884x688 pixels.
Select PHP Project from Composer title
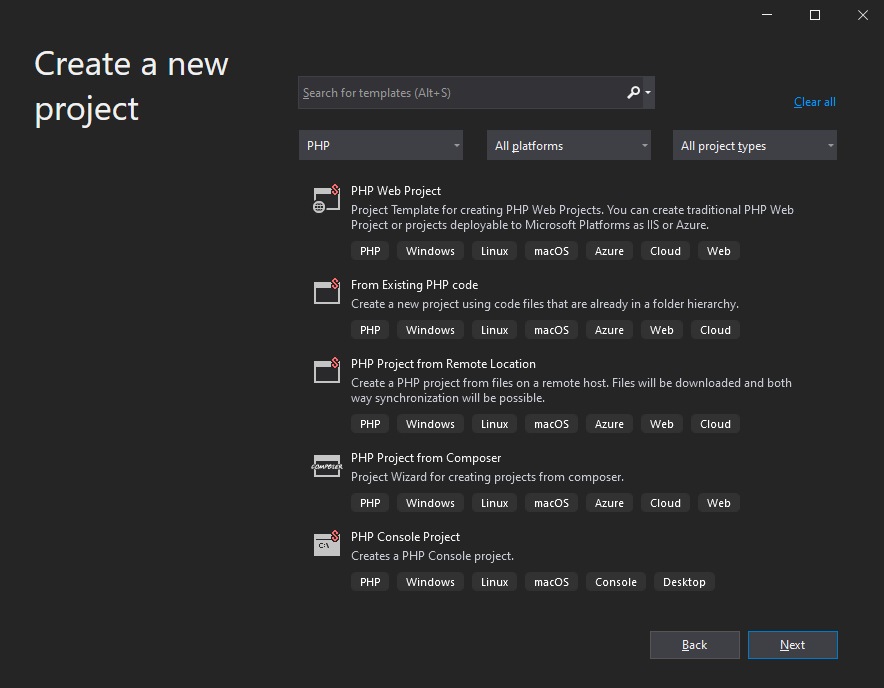point(426,458)
